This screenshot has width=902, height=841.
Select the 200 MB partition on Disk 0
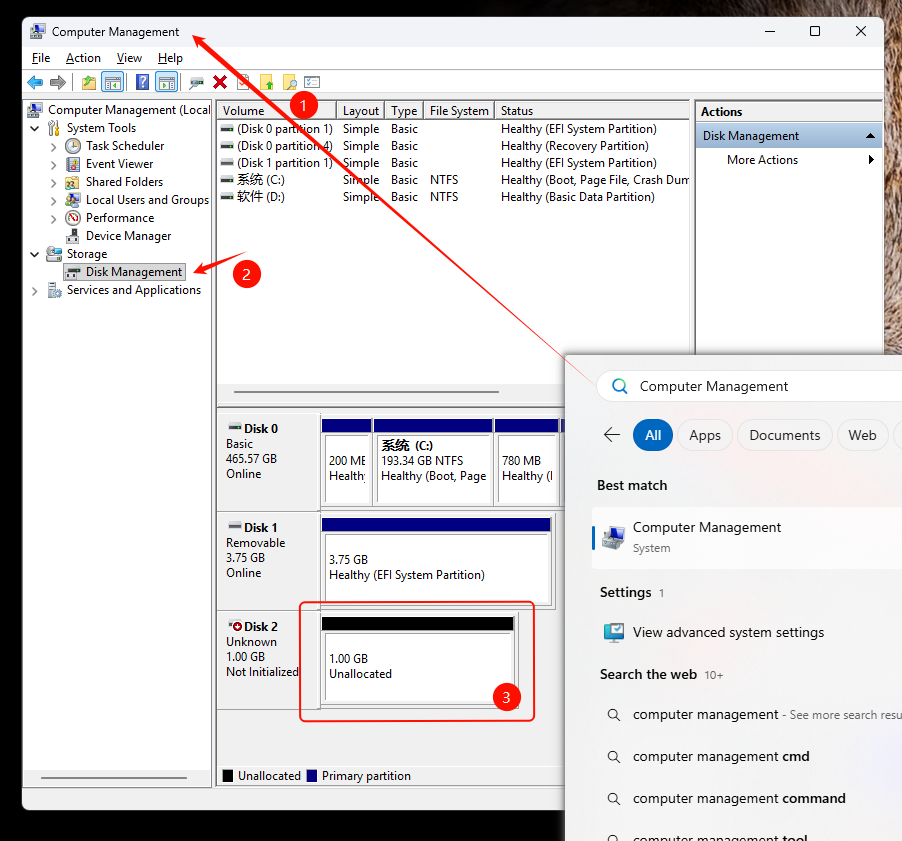[x=347, y=462]
